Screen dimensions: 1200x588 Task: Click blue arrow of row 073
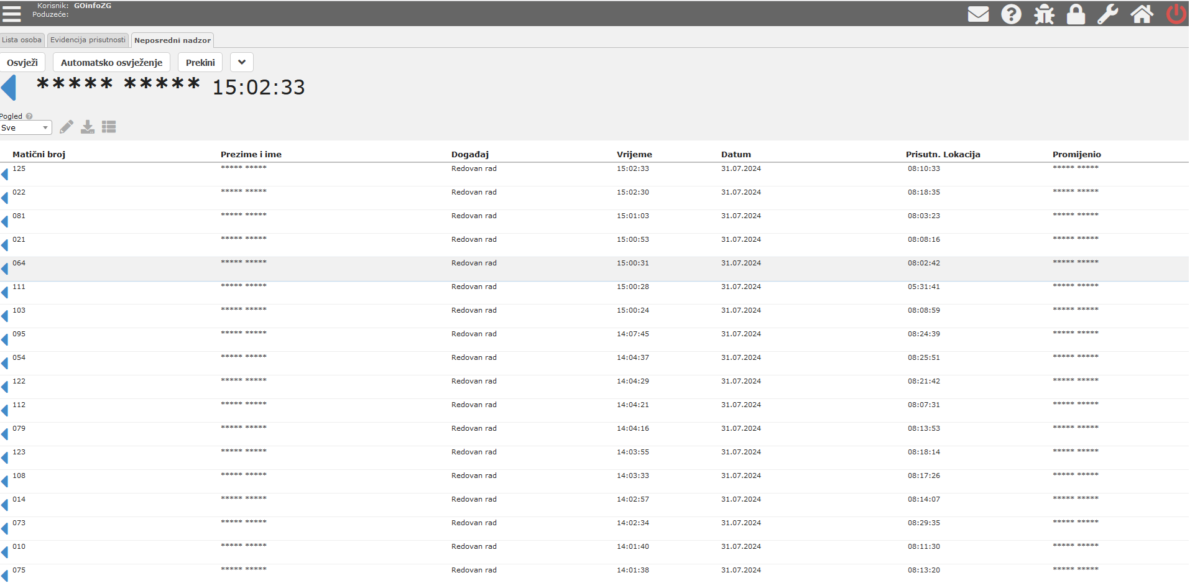(x=4, y=530)
